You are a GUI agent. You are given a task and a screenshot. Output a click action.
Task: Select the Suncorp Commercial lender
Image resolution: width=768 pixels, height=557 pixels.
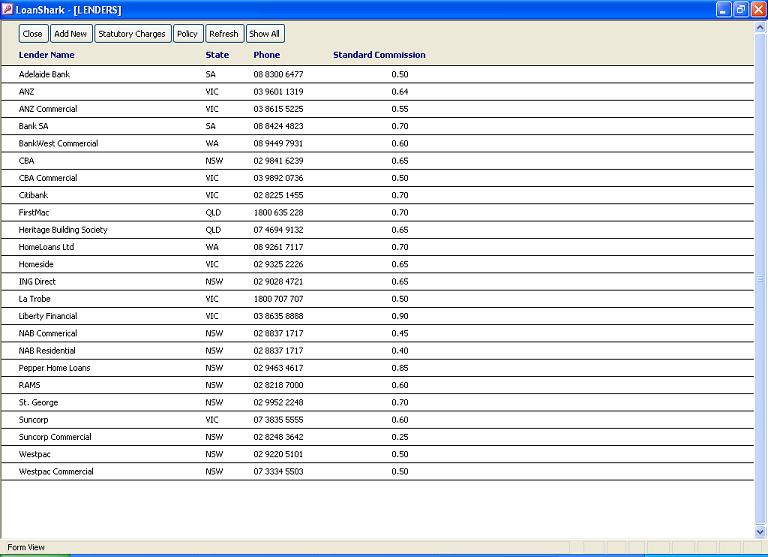click(x=55, y=437)
